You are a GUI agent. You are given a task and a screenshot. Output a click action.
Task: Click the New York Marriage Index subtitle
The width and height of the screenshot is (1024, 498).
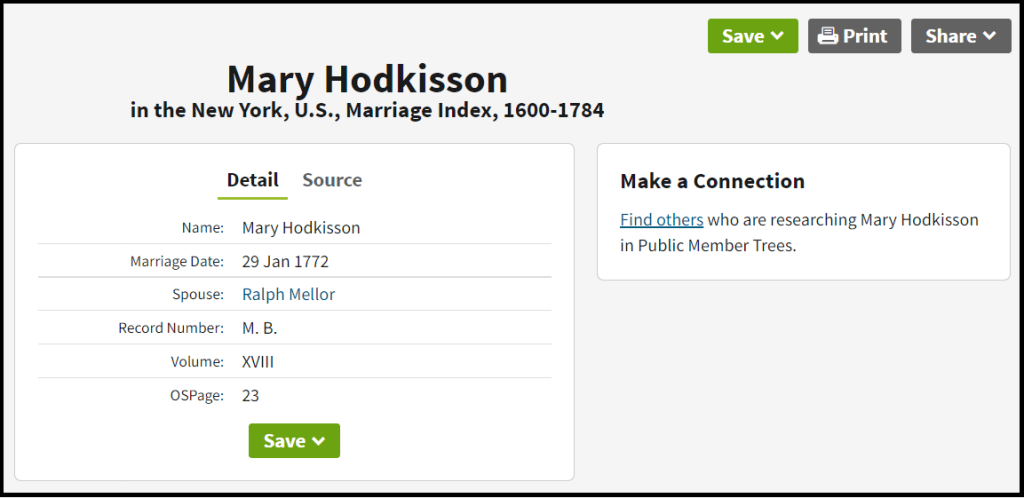(x=367, y=110)
